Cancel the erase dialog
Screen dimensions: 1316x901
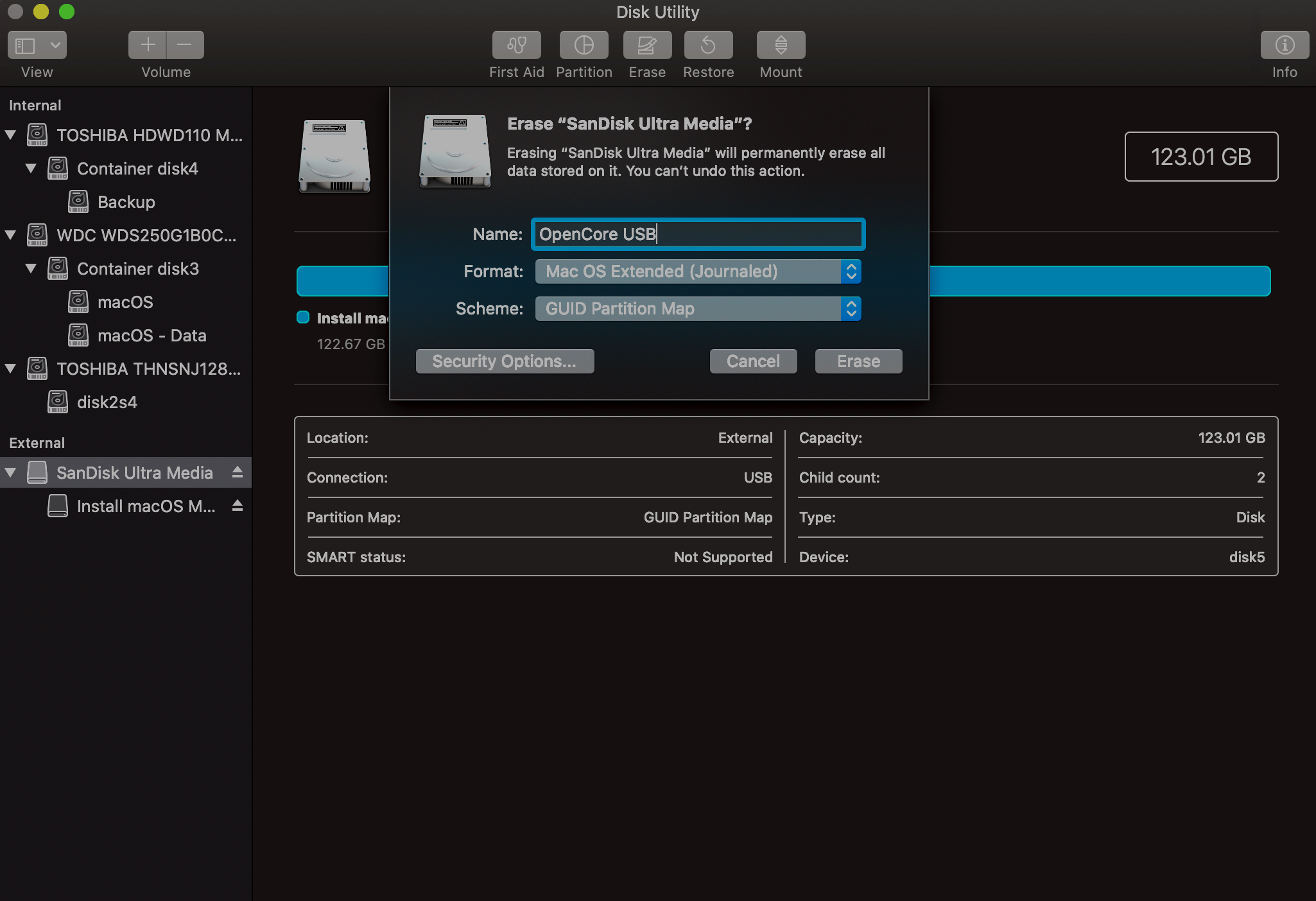753,361
